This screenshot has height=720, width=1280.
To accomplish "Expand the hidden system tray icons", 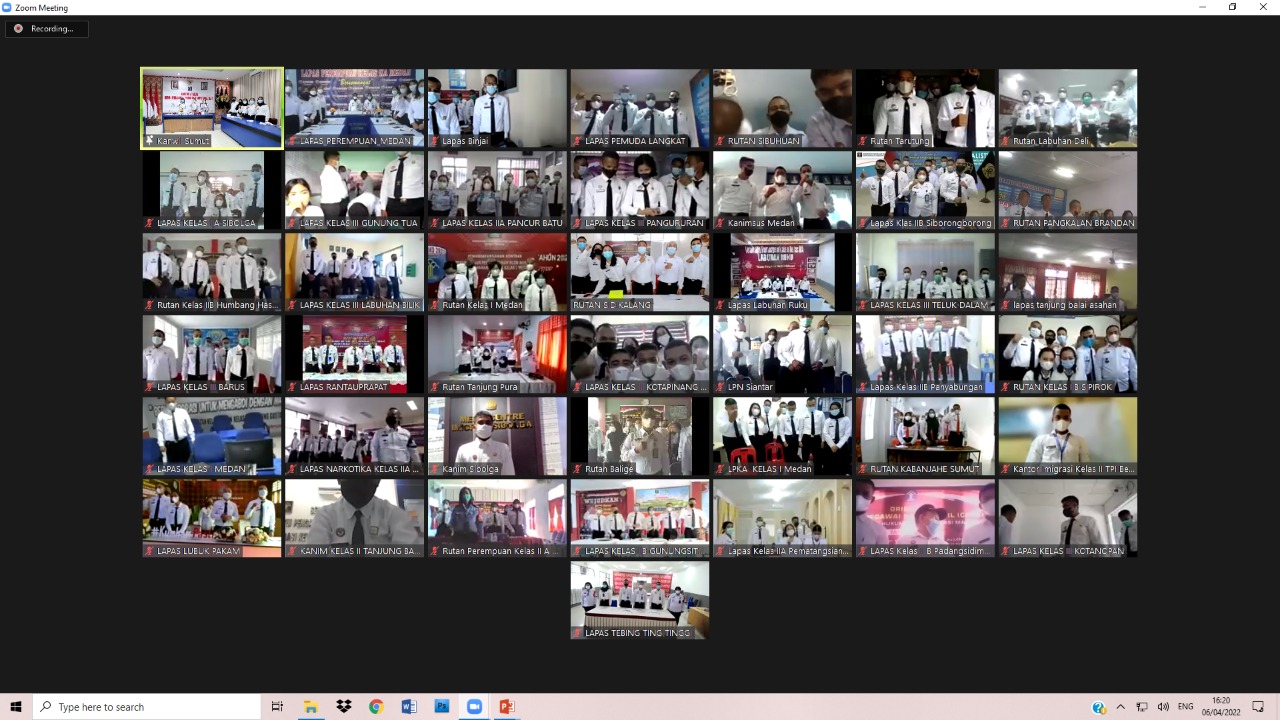I will click(x=1121, y=707).
